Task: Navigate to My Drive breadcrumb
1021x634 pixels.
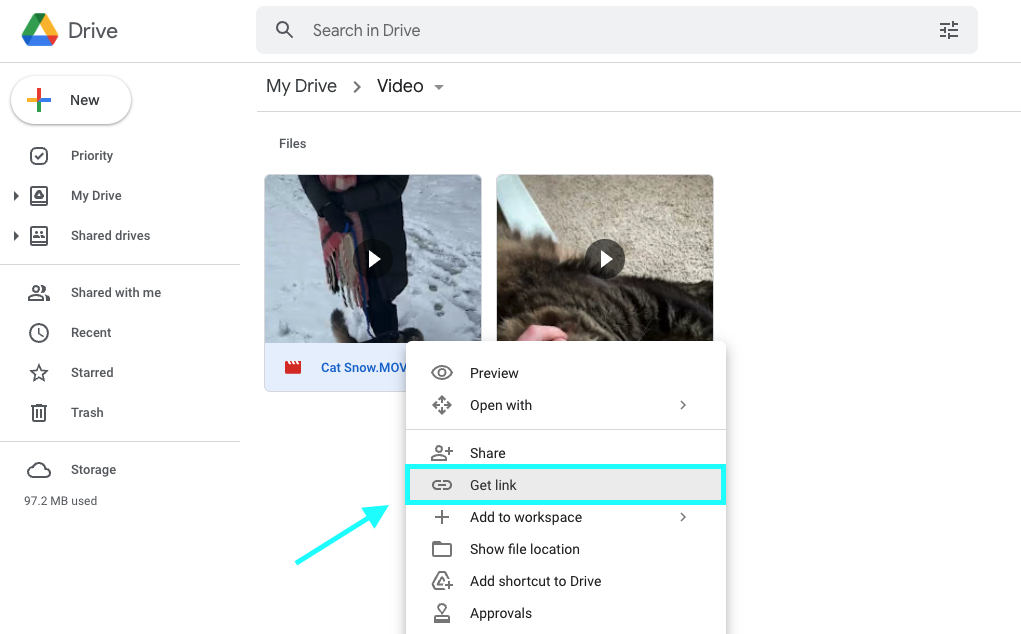Action: 301,86
